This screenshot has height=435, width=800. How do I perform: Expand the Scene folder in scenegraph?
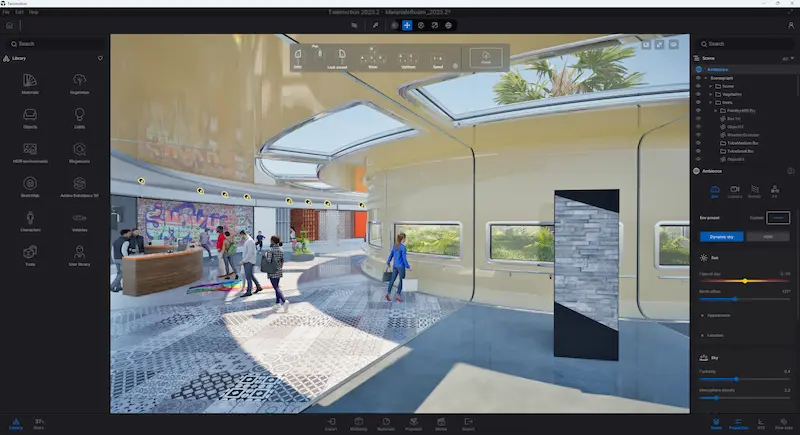coord(711,86)
